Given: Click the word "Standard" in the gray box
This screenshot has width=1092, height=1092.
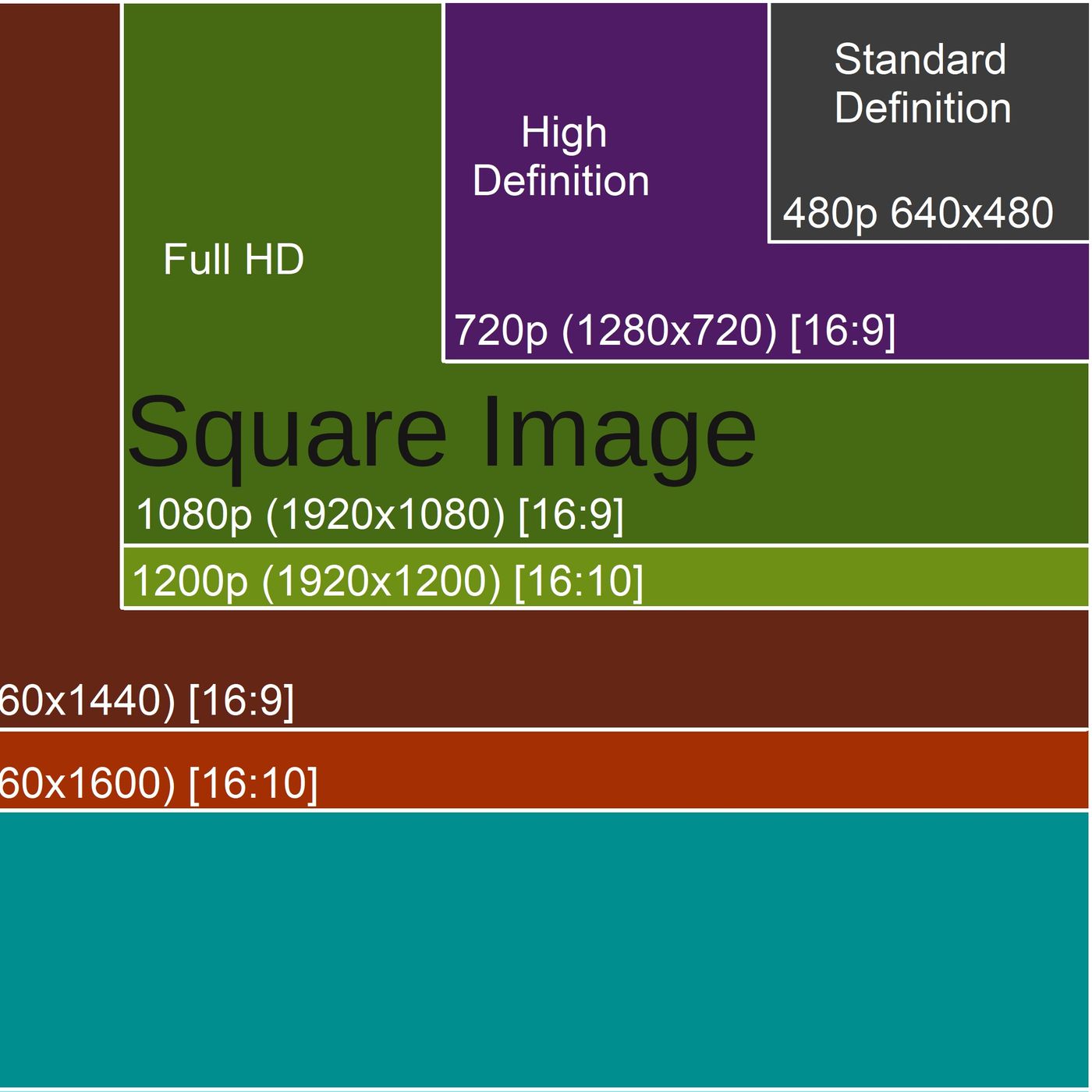Looking at the screenshot, I should click(x=920, y=59).
